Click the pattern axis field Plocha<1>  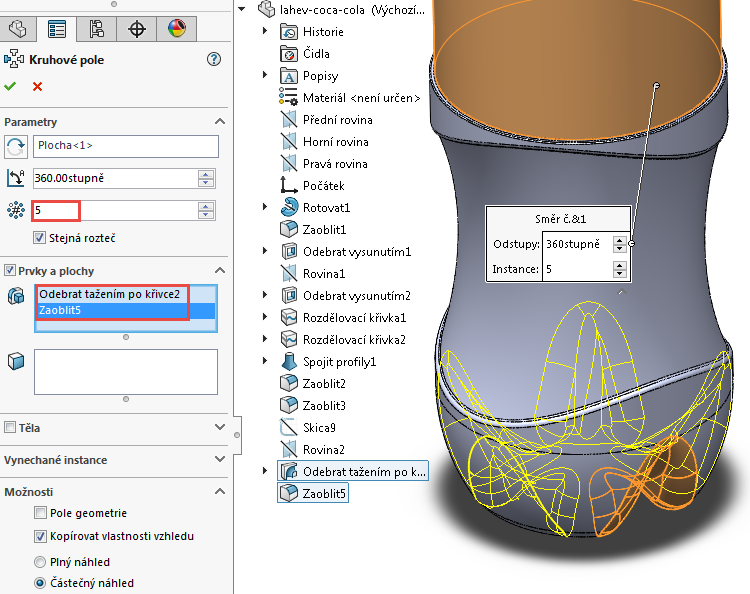point(126,146)
